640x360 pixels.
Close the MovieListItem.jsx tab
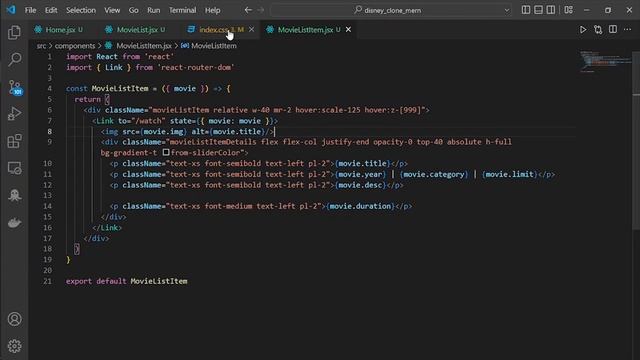tap(348, 29)
